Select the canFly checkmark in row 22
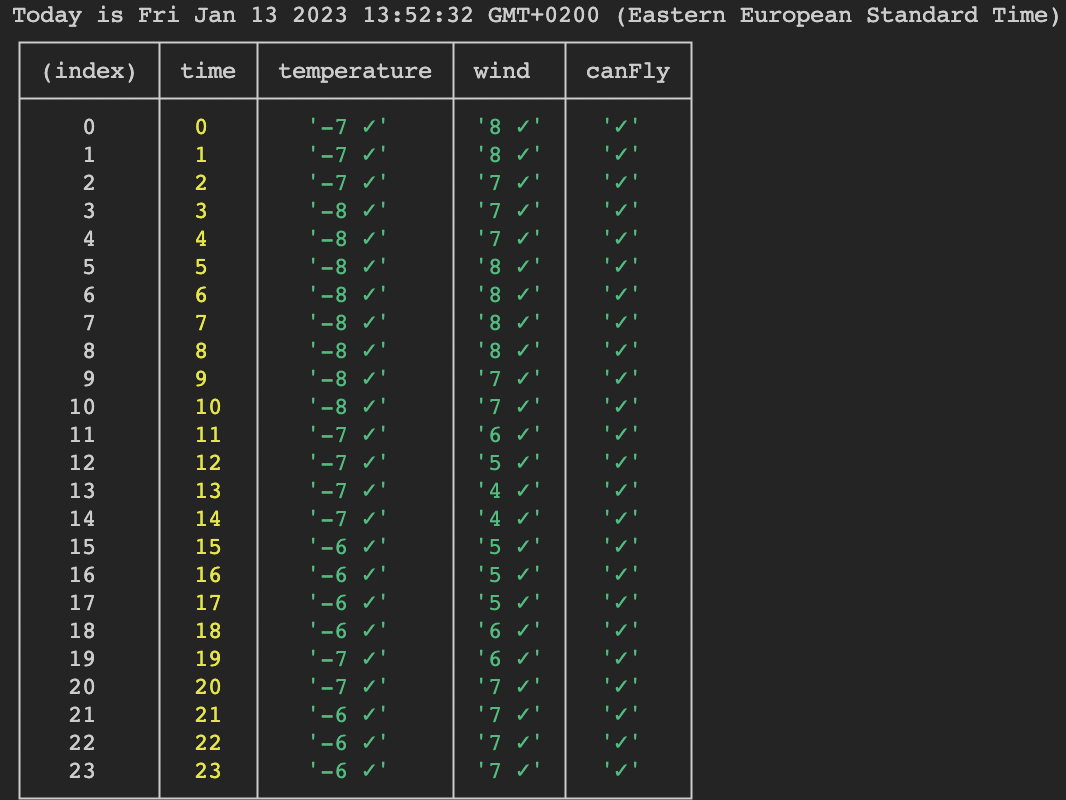The height and width of the screenshot is (800, 1066). point(621,742)
